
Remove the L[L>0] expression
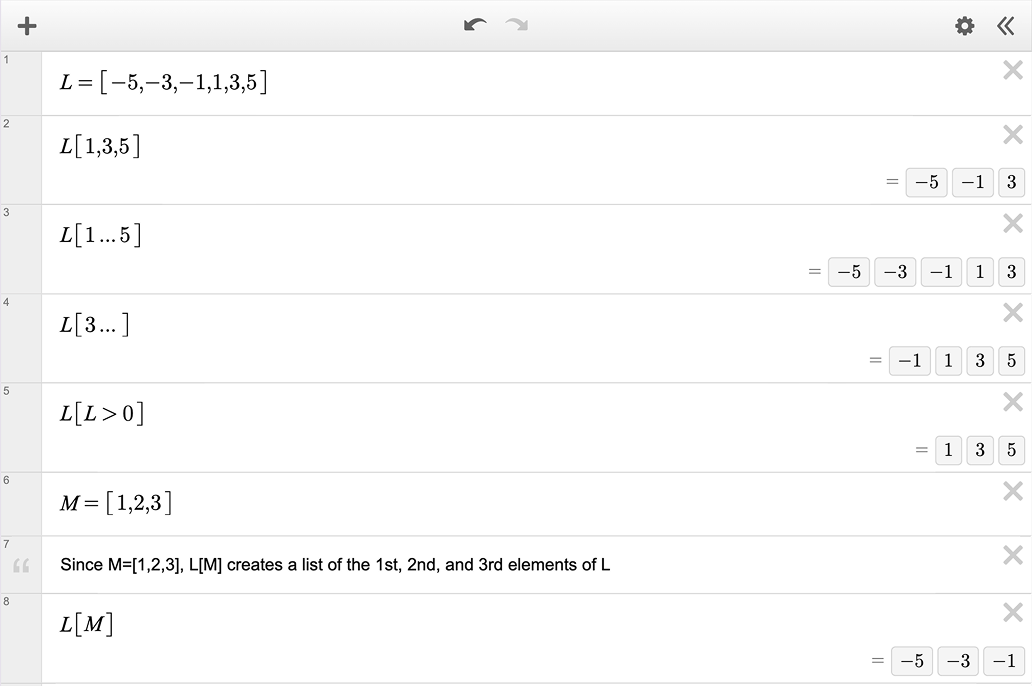coord(1012,402)
